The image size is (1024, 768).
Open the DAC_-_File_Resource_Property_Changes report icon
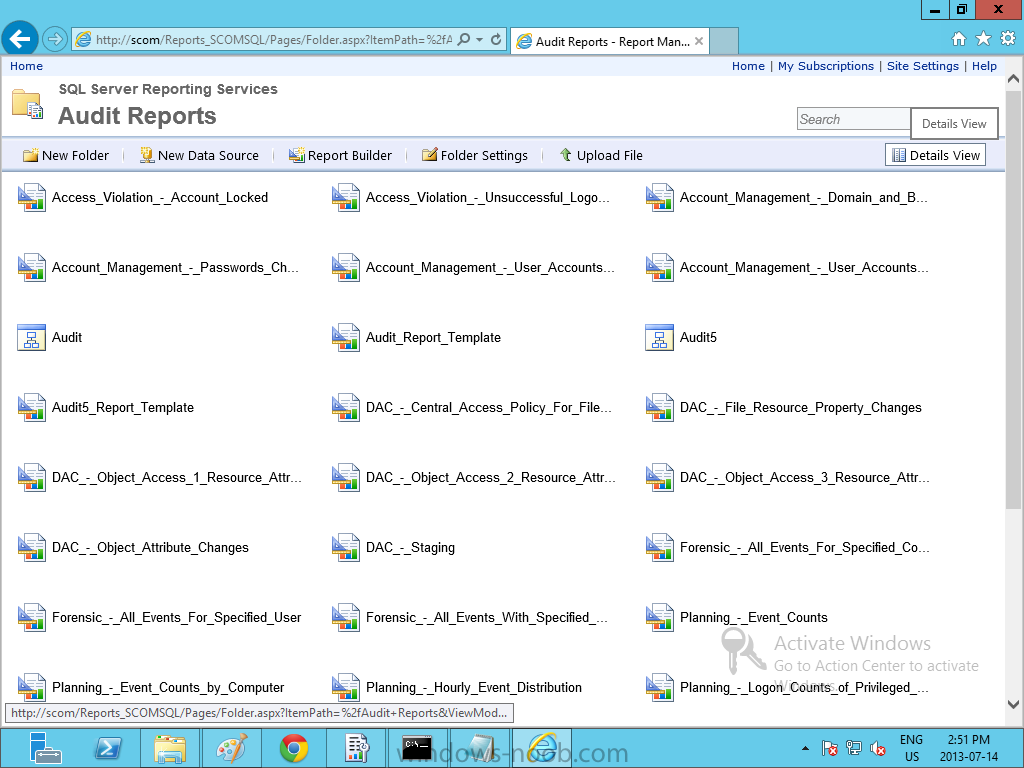[659, 408]
